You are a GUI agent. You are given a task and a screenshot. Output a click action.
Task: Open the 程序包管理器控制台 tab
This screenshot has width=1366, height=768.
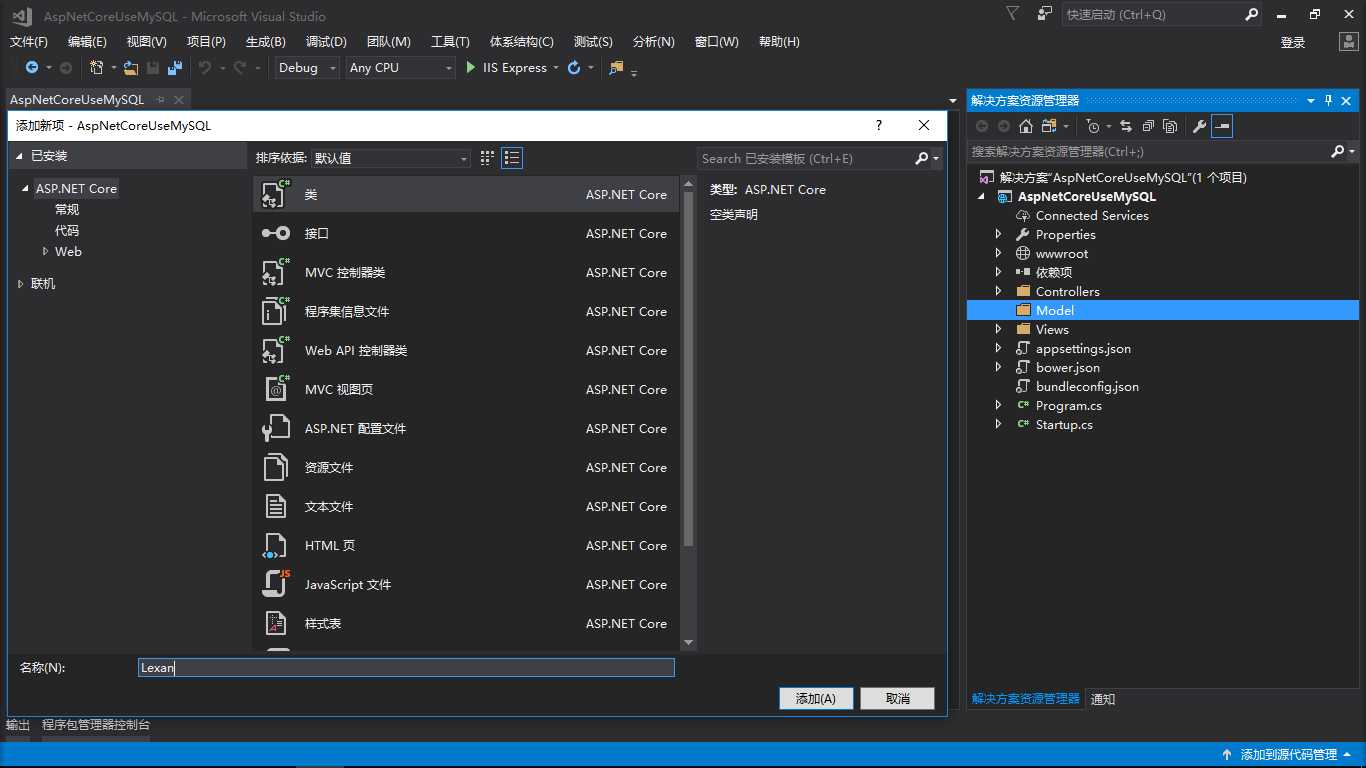click(96, 724)
